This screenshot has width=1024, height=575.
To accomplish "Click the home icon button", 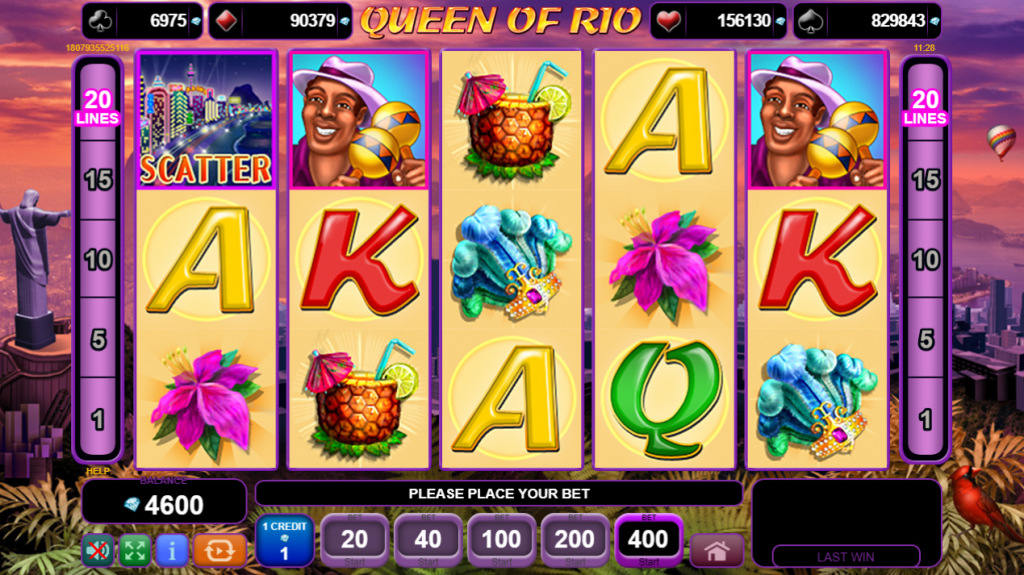I will (x=716, y=551).
